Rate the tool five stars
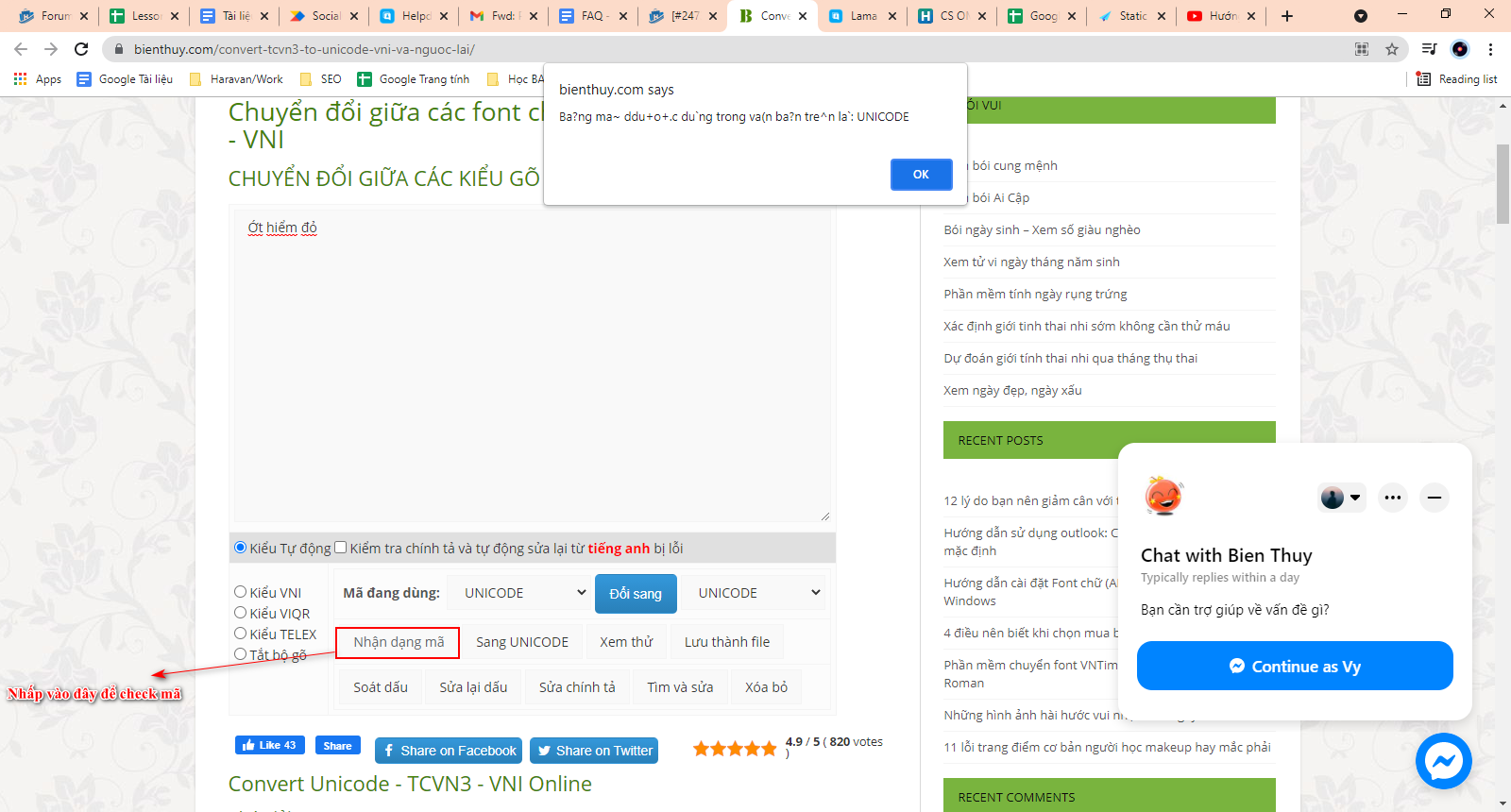 click(769, 749)
